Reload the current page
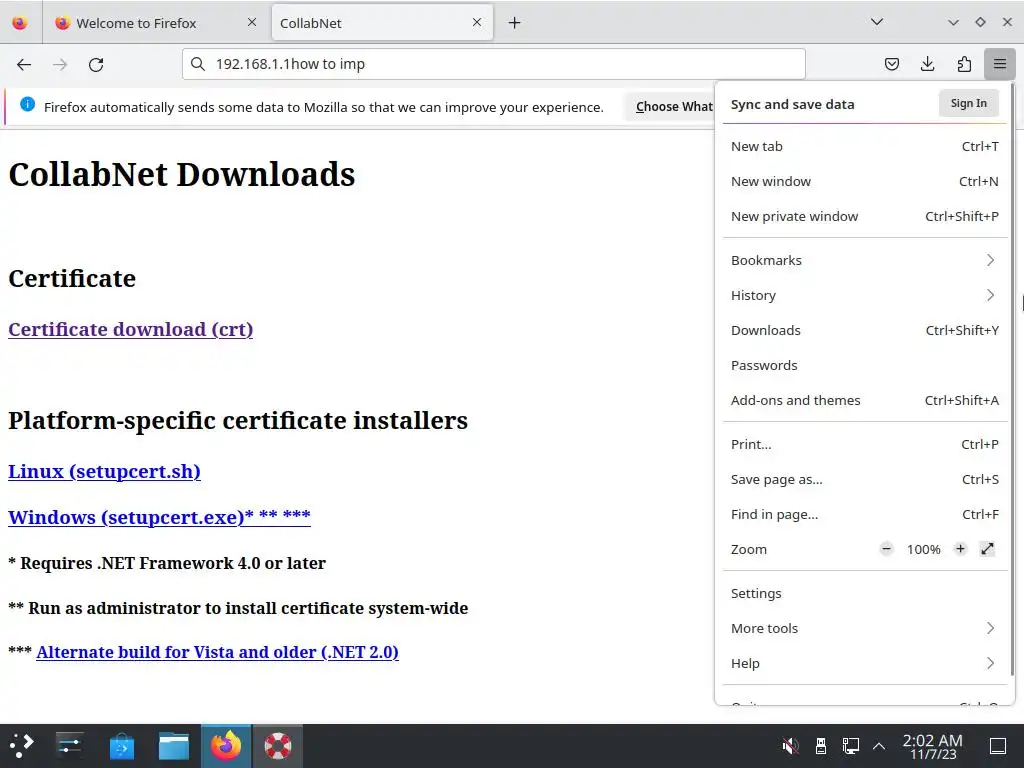Screen dimensions: 1024x768 (96, 64)
